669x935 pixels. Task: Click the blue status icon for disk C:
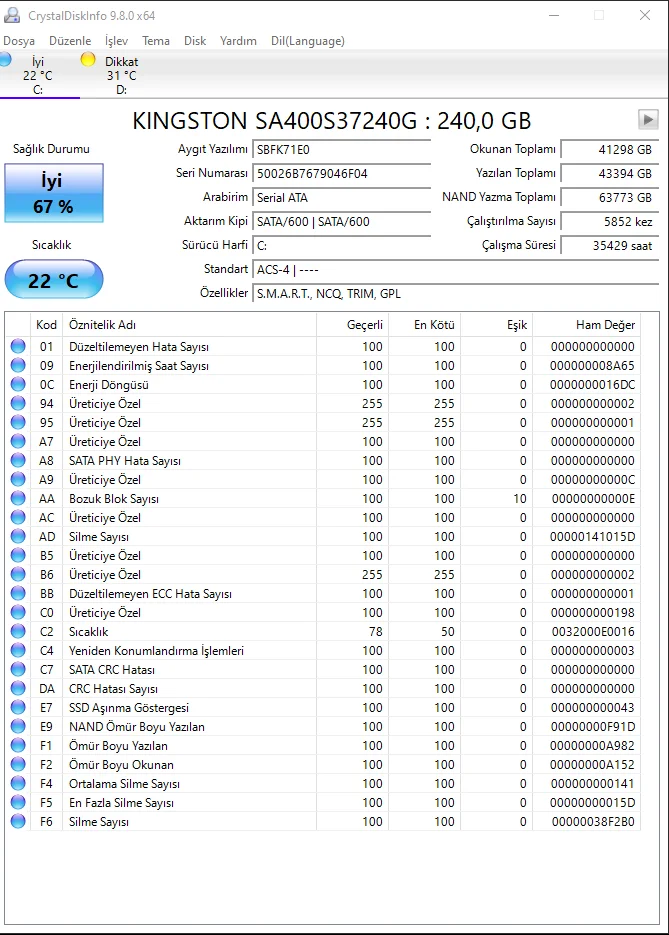[5, 59]
